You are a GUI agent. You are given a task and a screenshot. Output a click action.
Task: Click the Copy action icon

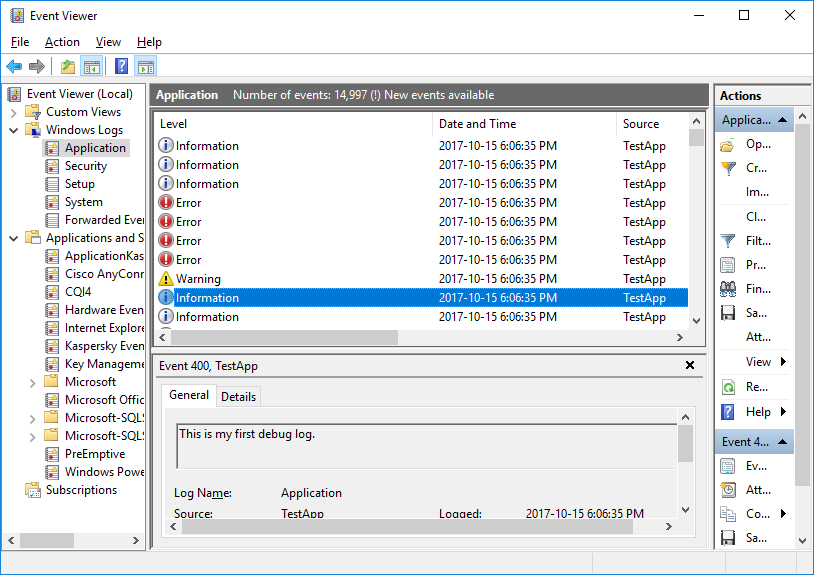pos(728,514)
